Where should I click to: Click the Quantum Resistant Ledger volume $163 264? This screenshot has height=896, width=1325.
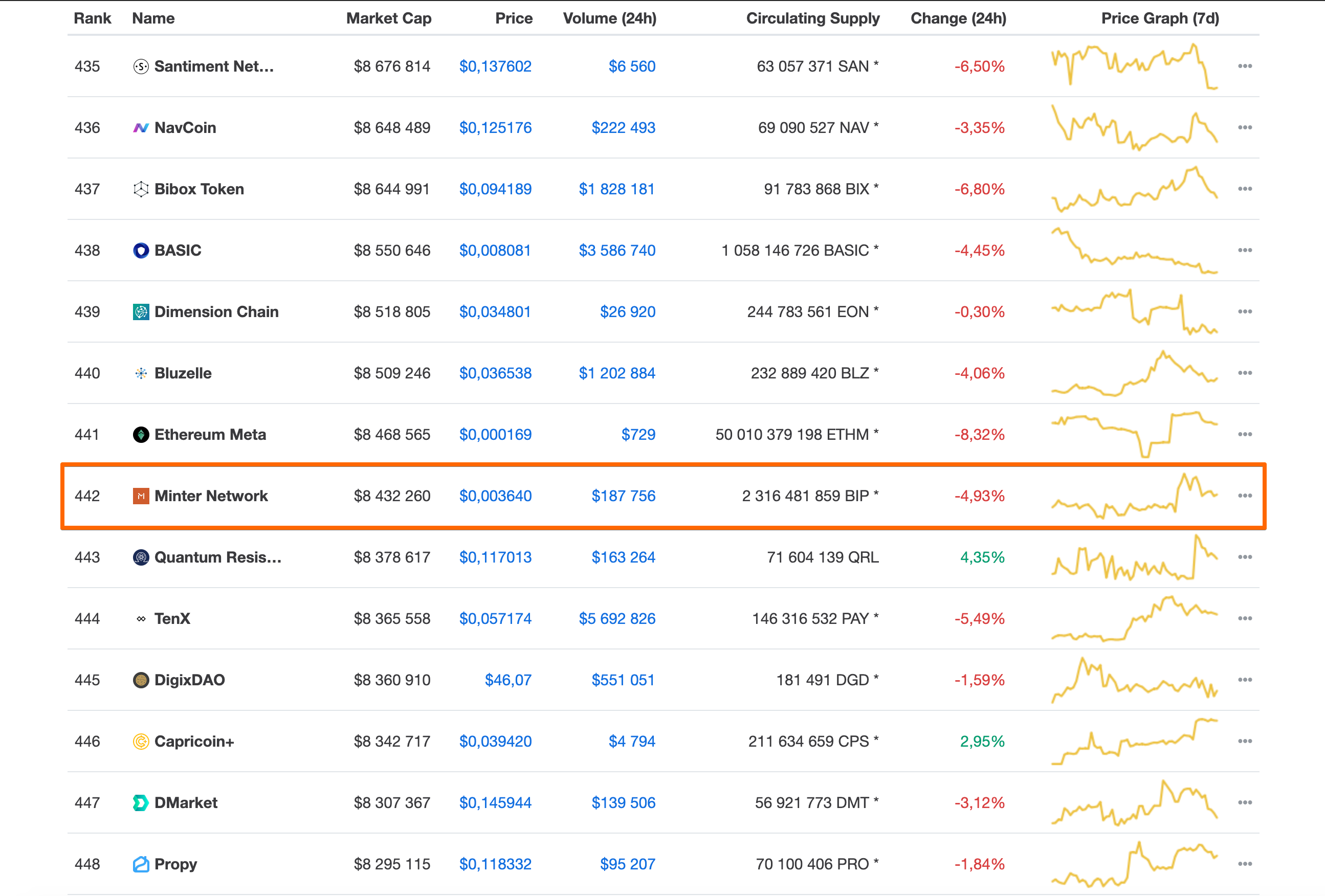pos(623,557)
